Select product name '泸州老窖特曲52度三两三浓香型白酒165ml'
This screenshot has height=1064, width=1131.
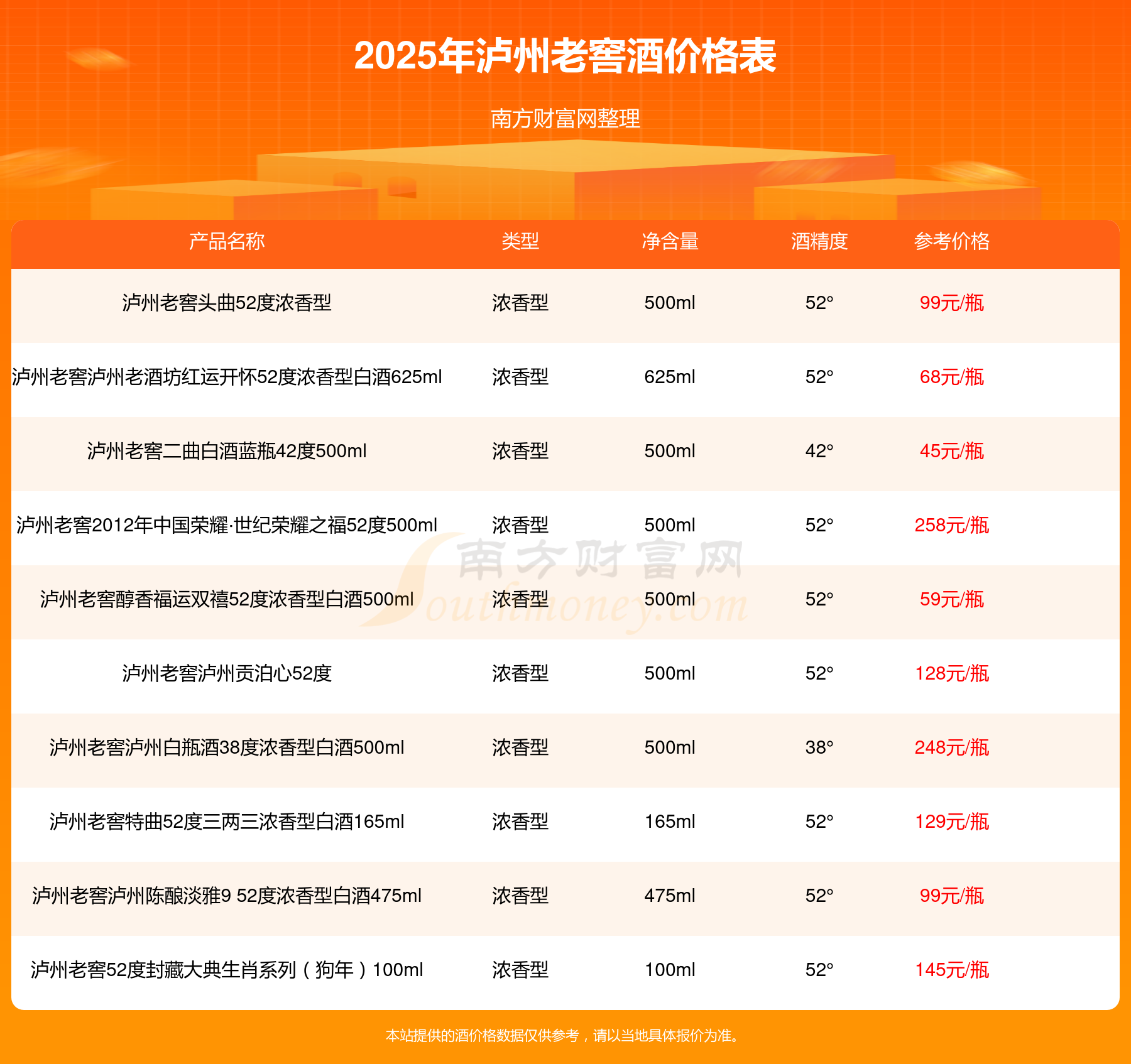227,822
